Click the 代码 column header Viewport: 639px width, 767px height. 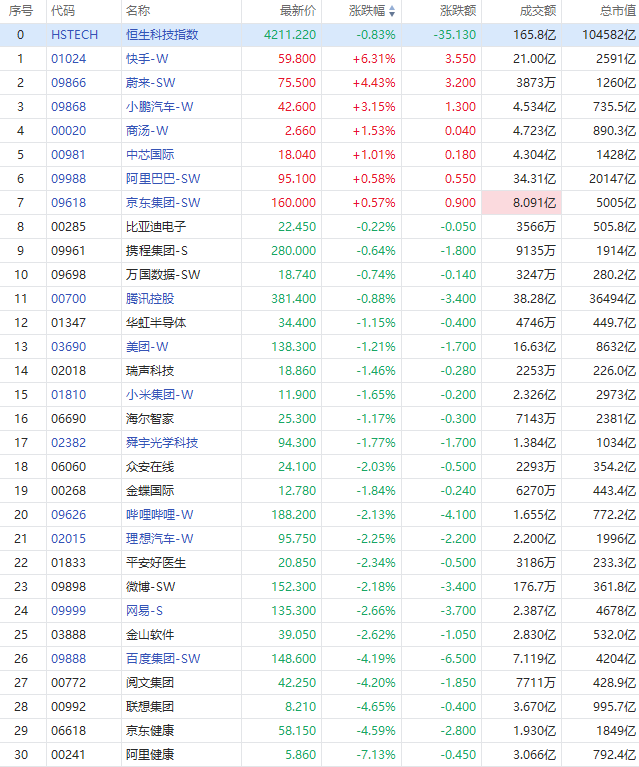[63, 11]
